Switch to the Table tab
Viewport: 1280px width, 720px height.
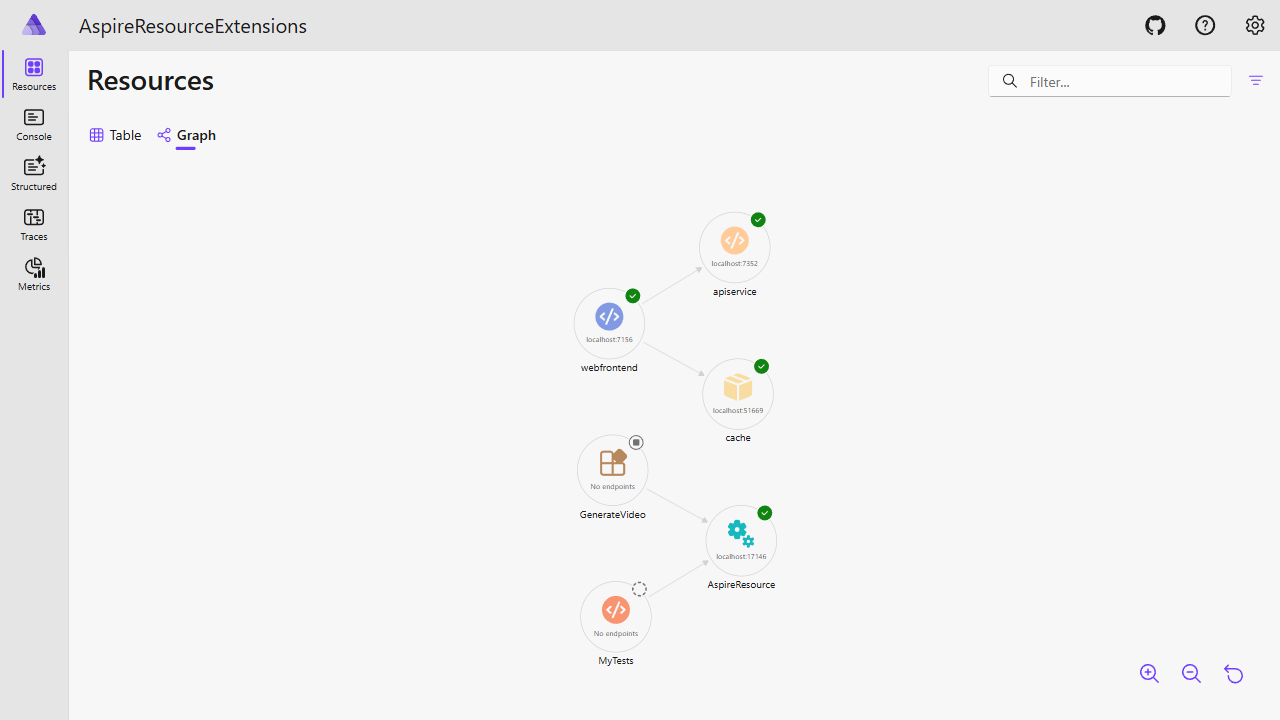[x=115, y=135]
